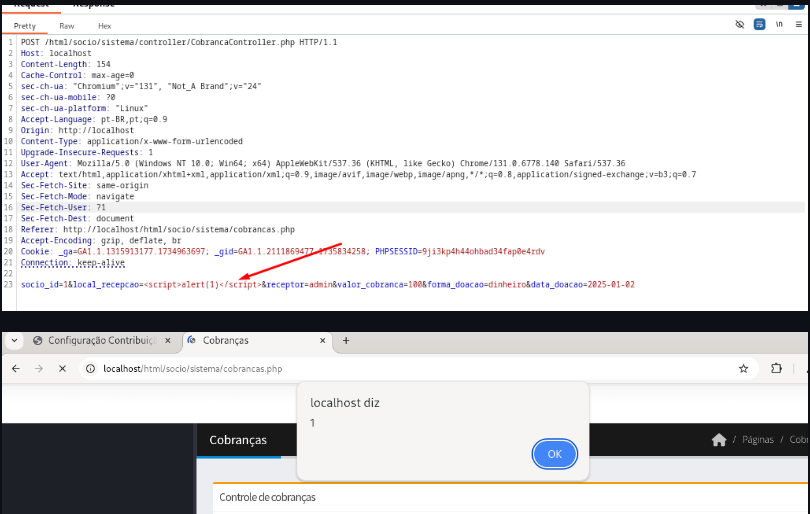Open a new browser tab

point(346,340)
